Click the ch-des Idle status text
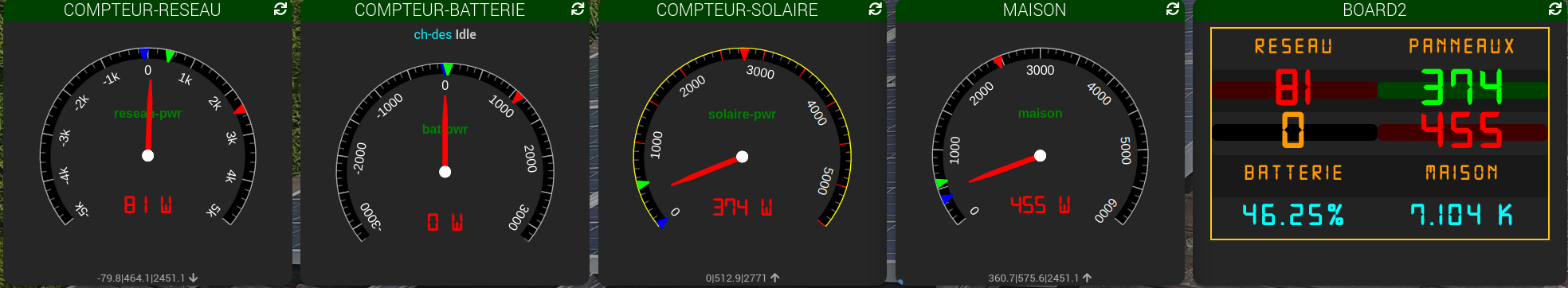 [445, 34]
